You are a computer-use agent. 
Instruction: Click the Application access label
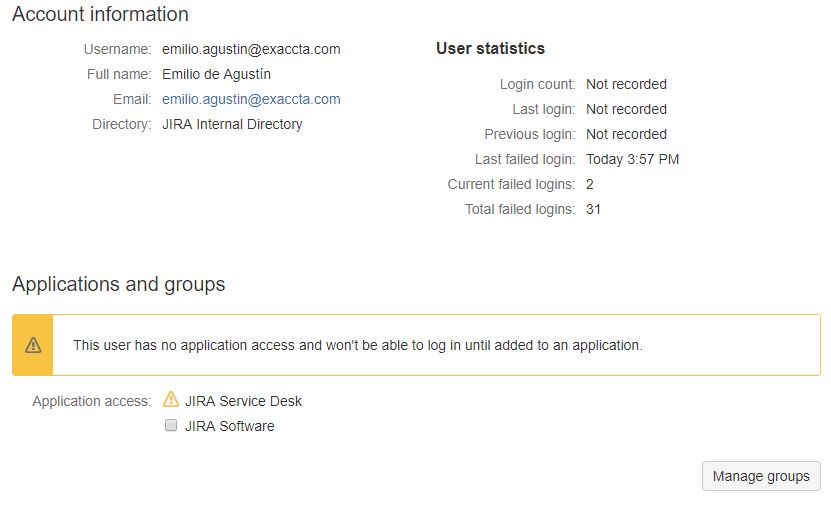click(x=92, y=401)
